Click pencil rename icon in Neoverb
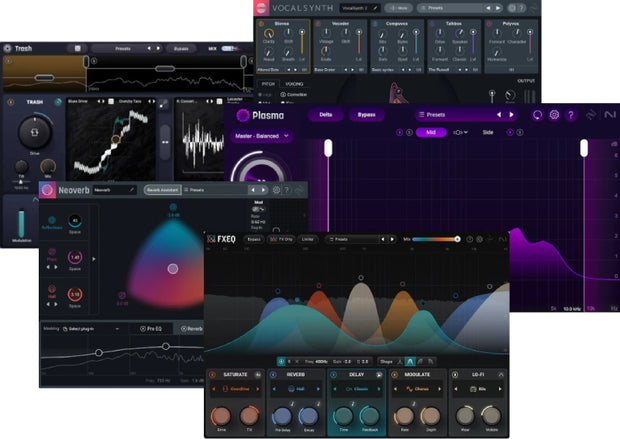Screen dimensions: 620x439 coord(132,190)
